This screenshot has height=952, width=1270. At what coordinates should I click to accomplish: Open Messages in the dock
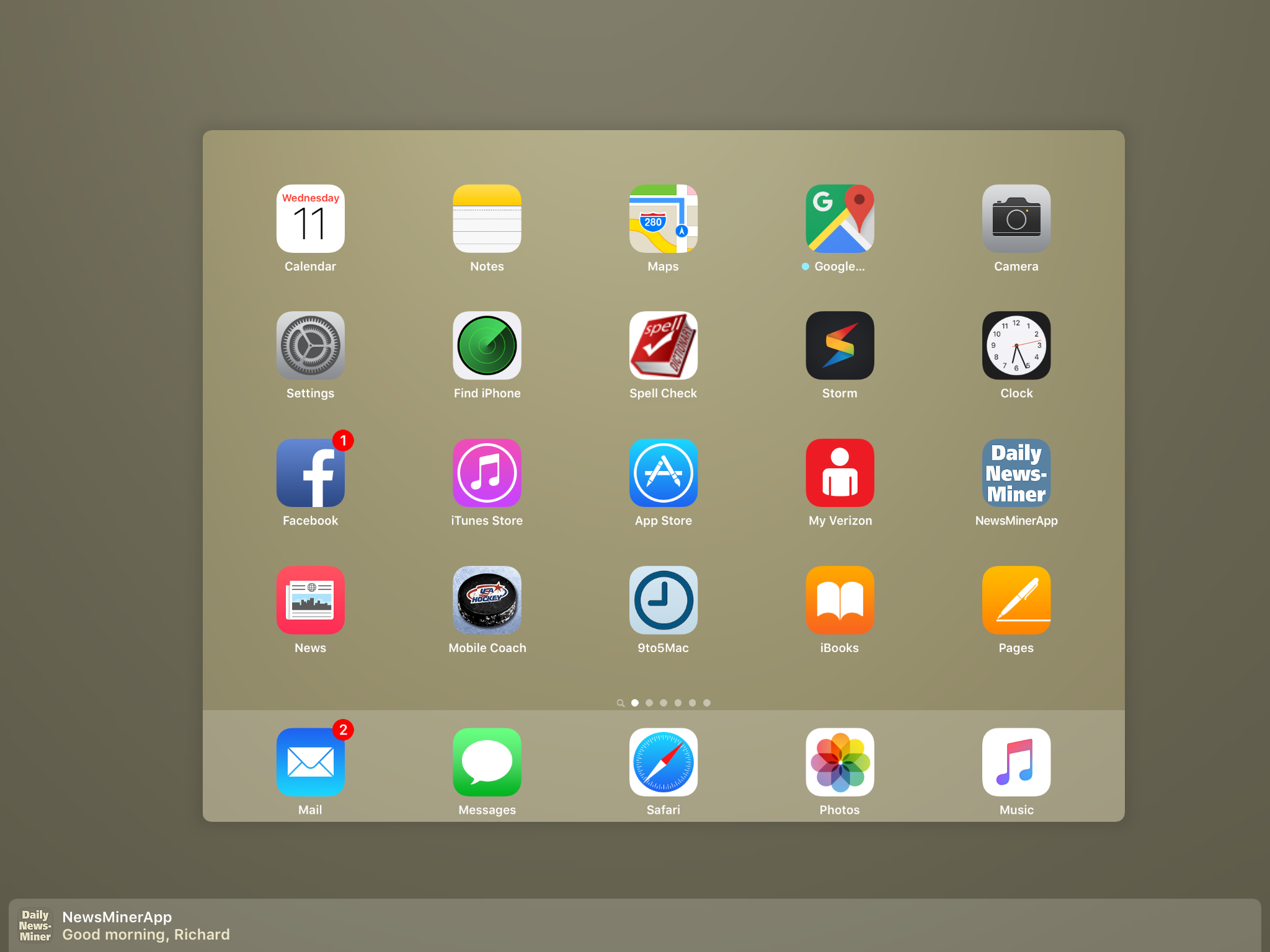[487, 762]
